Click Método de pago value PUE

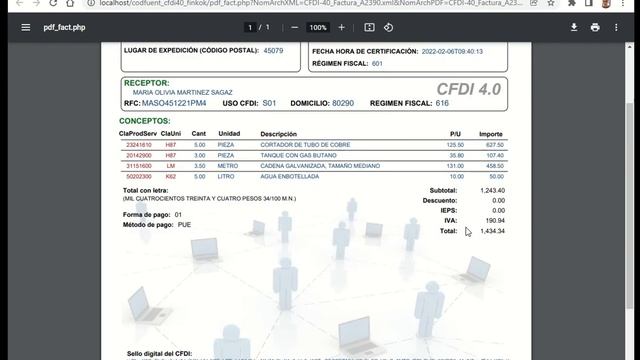pos(184,225)
